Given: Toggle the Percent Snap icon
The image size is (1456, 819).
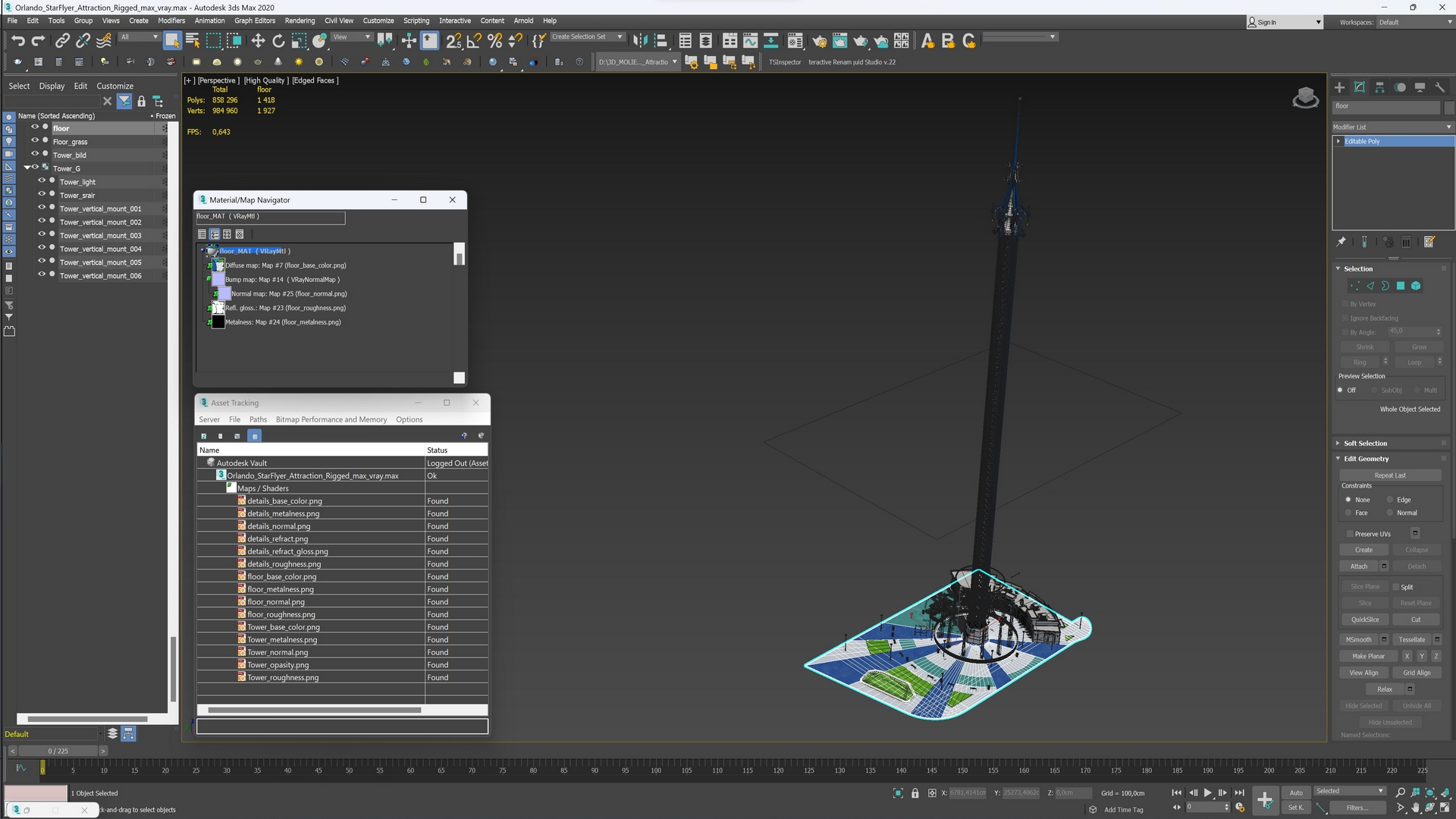Looking at the screenshot, I should coord(494,40).
